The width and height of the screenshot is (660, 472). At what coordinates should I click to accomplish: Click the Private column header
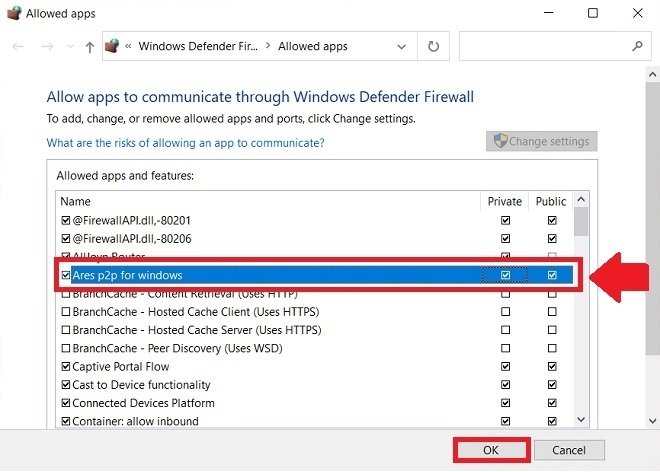pos(504,201)
